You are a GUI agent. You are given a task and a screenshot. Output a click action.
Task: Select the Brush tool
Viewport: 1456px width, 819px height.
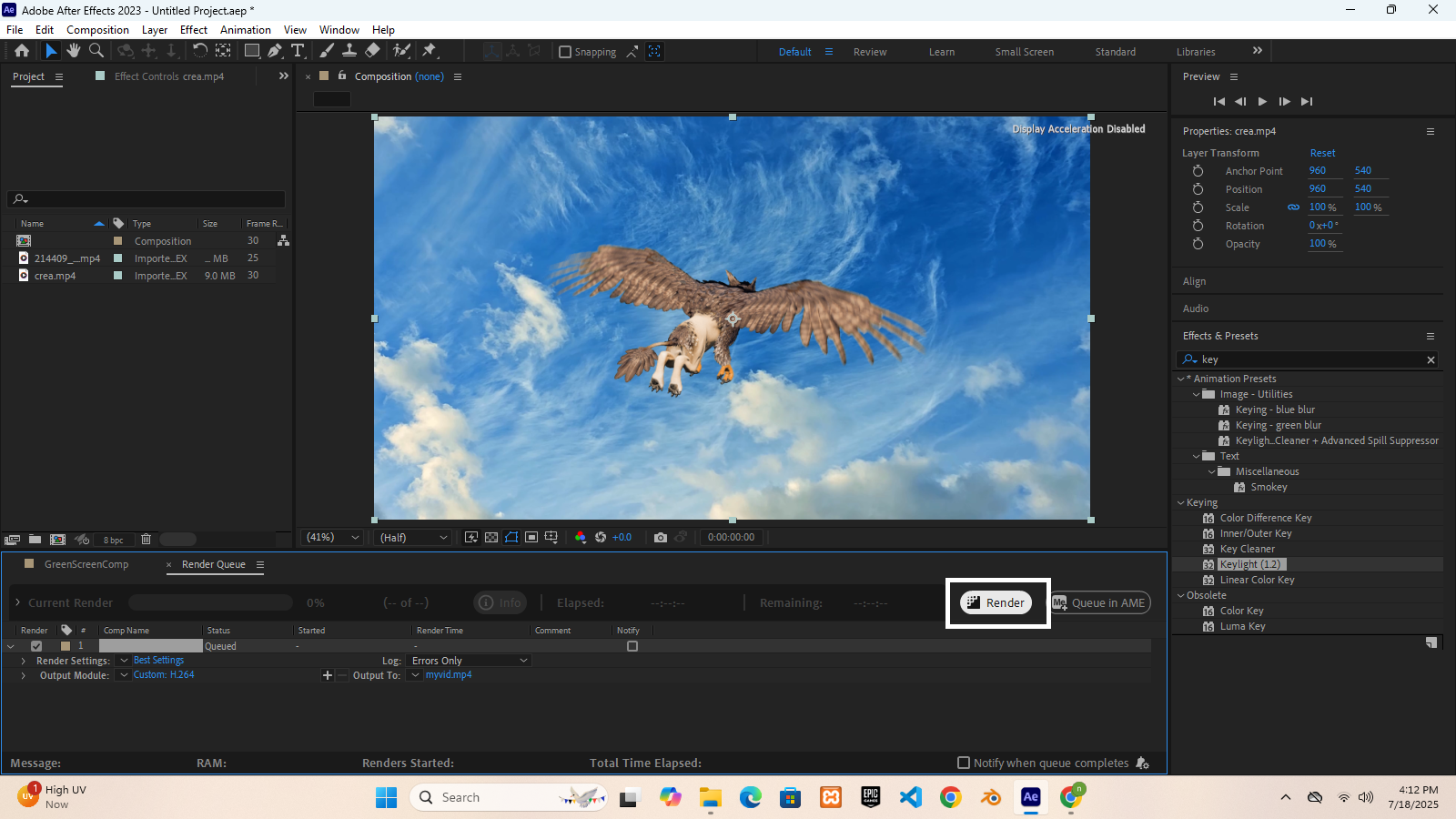pos(327,51)
